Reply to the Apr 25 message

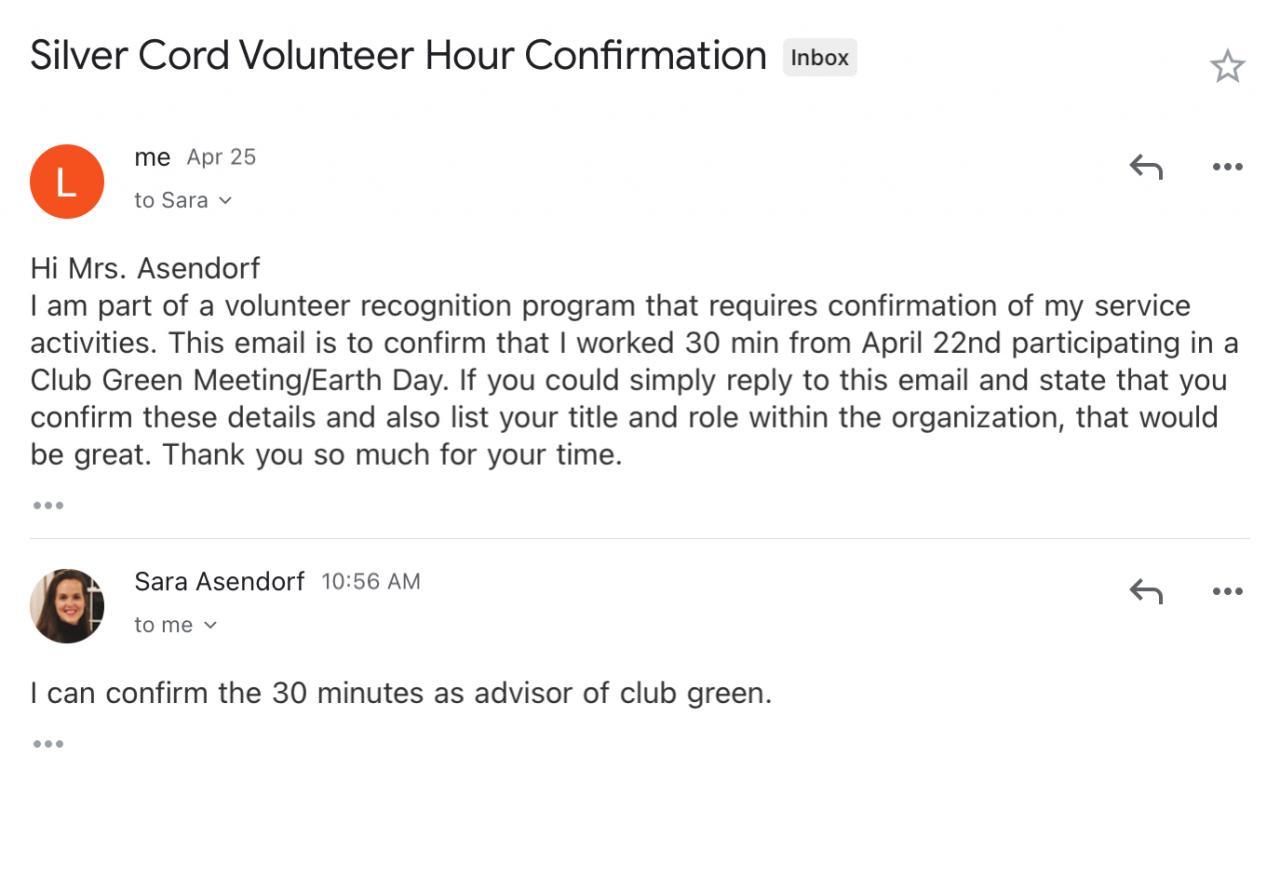(x=1146, y=167)
